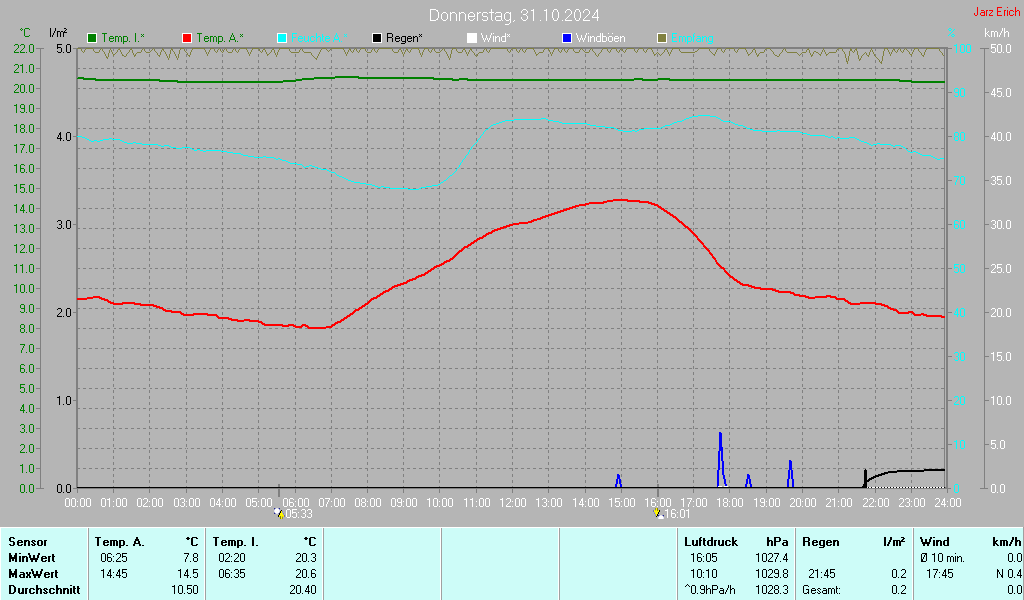Click the pressure trend '^0.9hPa/h'
Screen dimensions: 1024x600
click(x=709, y=590)
